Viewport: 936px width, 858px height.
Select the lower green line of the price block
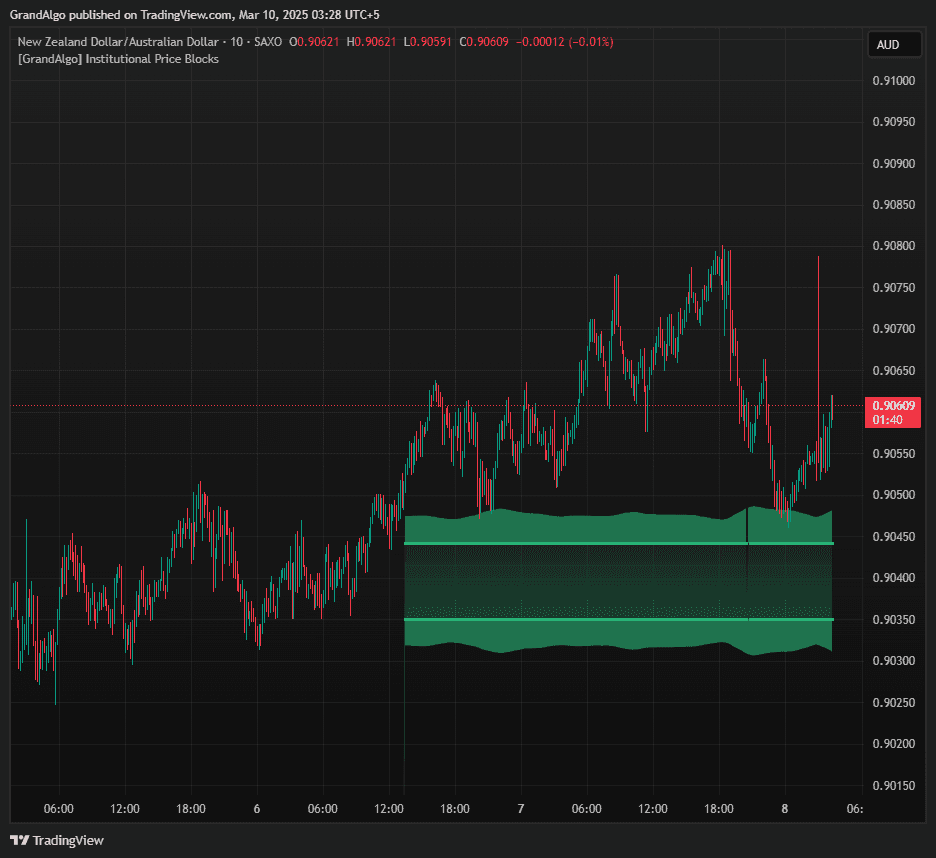point(600,620)
